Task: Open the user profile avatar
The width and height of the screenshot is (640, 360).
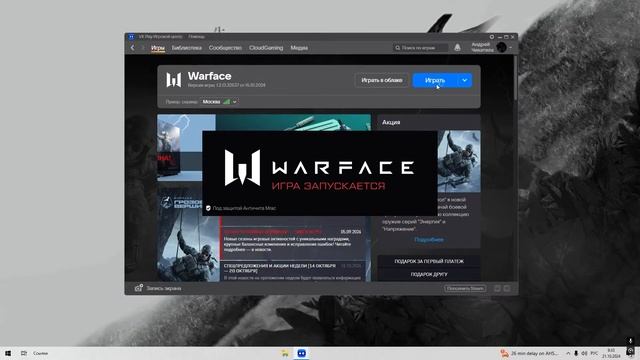Action: point(501,47)
